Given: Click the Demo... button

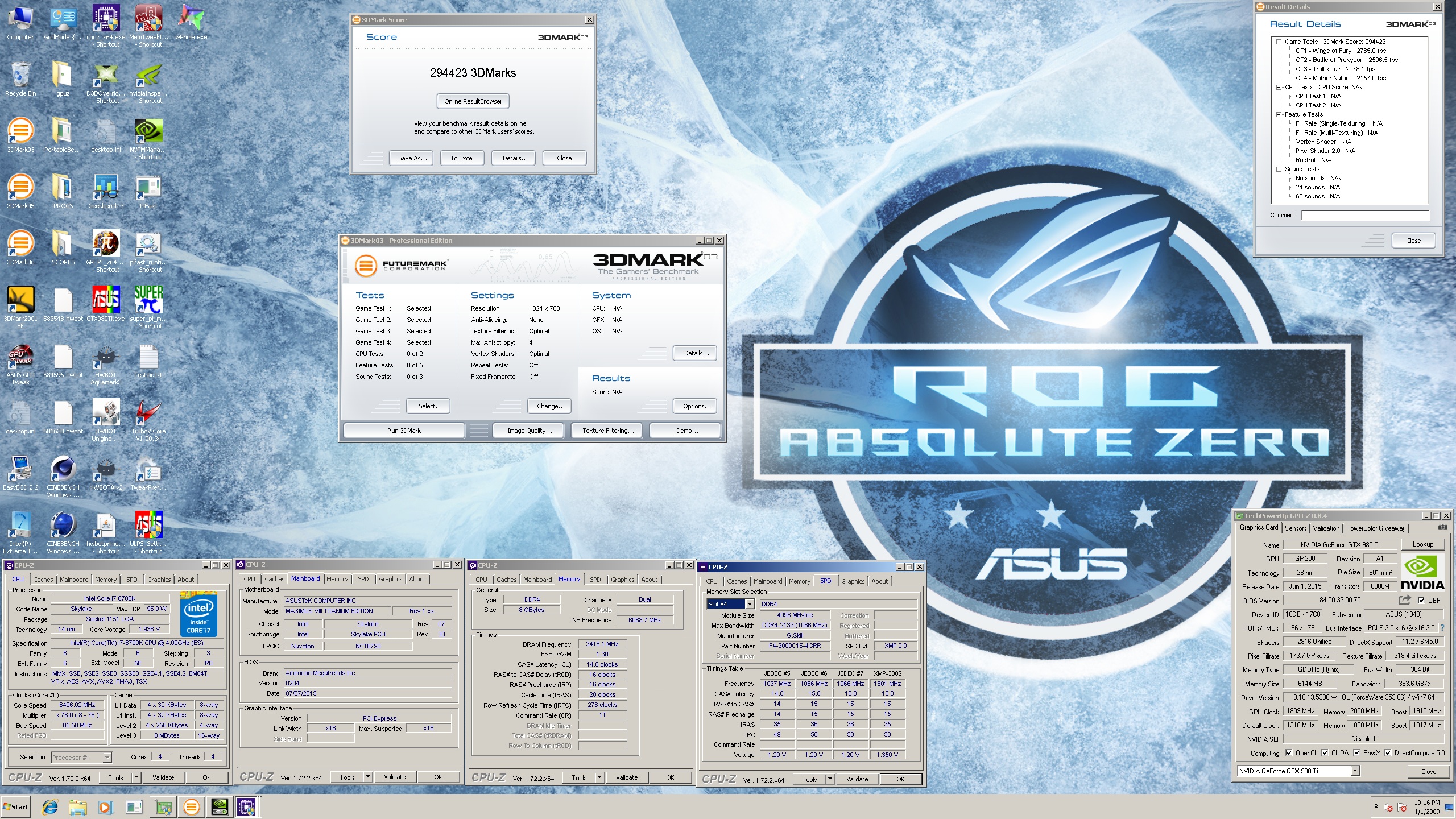Looking at the screenshot, I should click(686, 431).
